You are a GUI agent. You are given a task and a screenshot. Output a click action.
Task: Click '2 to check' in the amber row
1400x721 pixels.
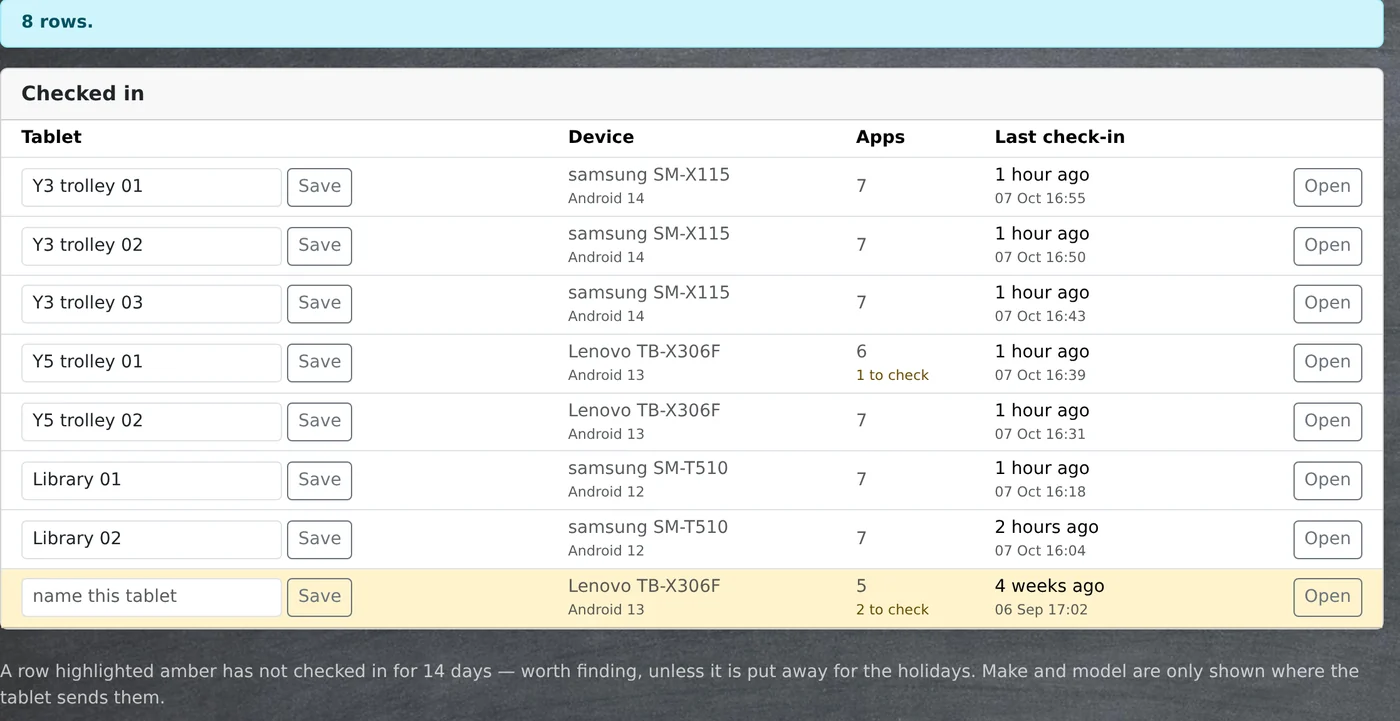[x=892, y=610]
